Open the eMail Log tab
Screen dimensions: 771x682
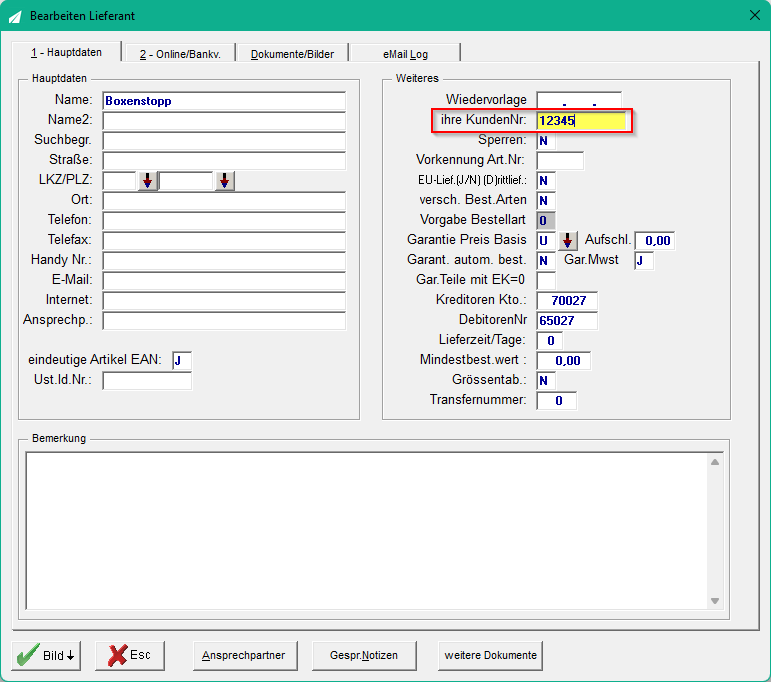tap(405, 54)
